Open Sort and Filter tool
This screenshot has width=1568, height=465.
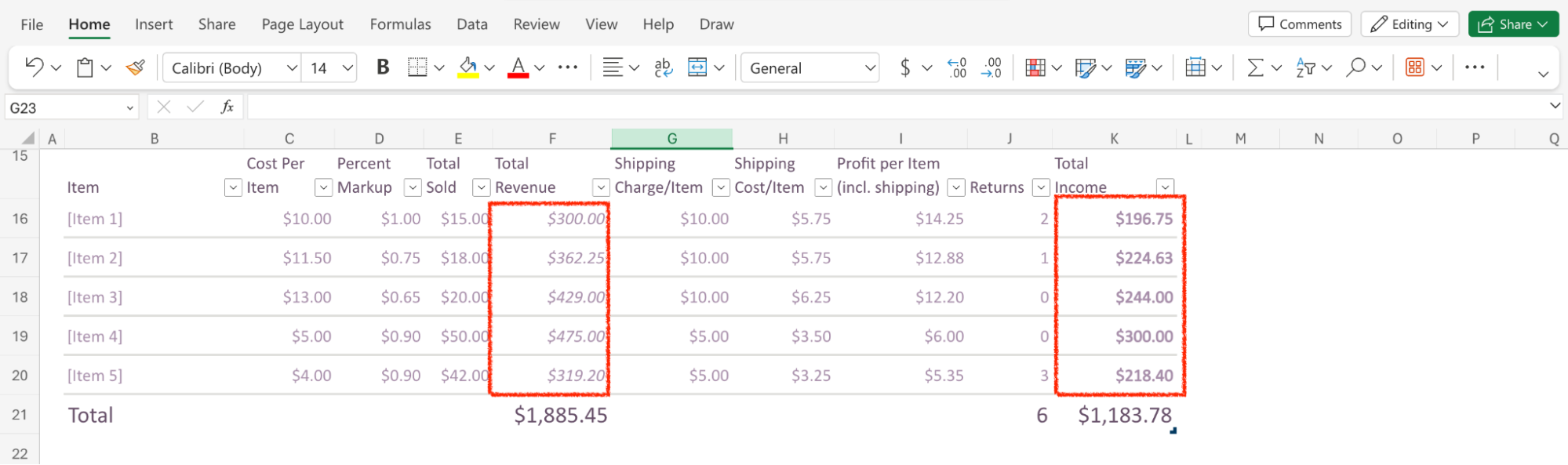[x=1305, y=68]
